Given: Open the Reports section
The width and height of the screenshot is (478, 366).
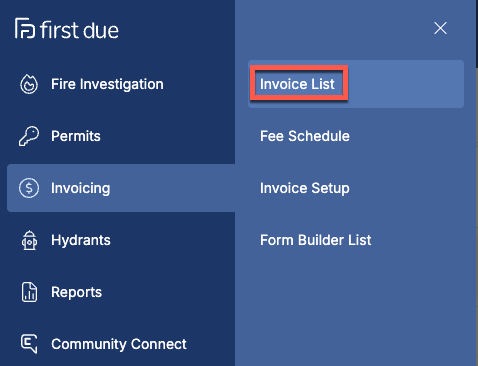Looking at the screenshot, I should click(x=76, y=292).
